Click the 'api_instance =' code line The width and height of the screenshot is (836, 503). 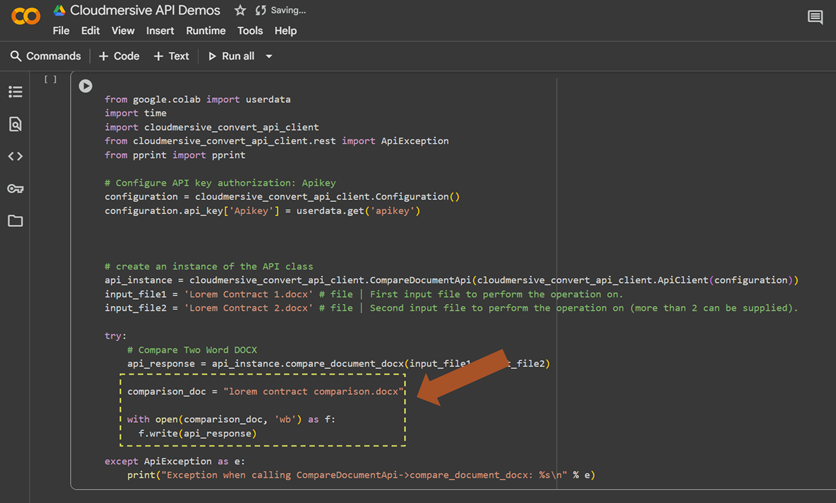pyautogui.click(x=452, y=280)
